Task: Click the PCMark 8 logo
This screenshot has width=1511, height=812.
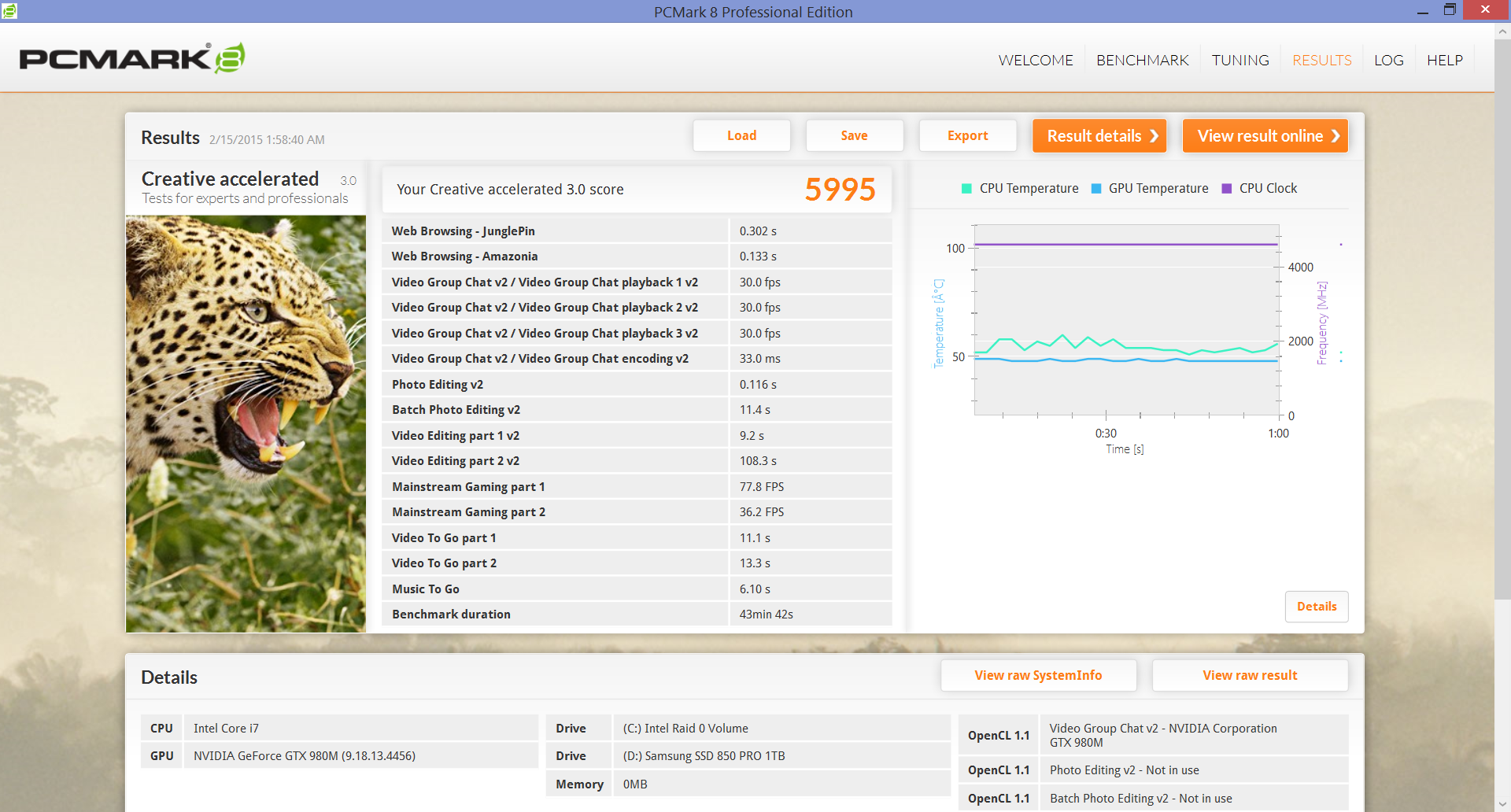Action: pyautogui.click(x=131, y=58)
